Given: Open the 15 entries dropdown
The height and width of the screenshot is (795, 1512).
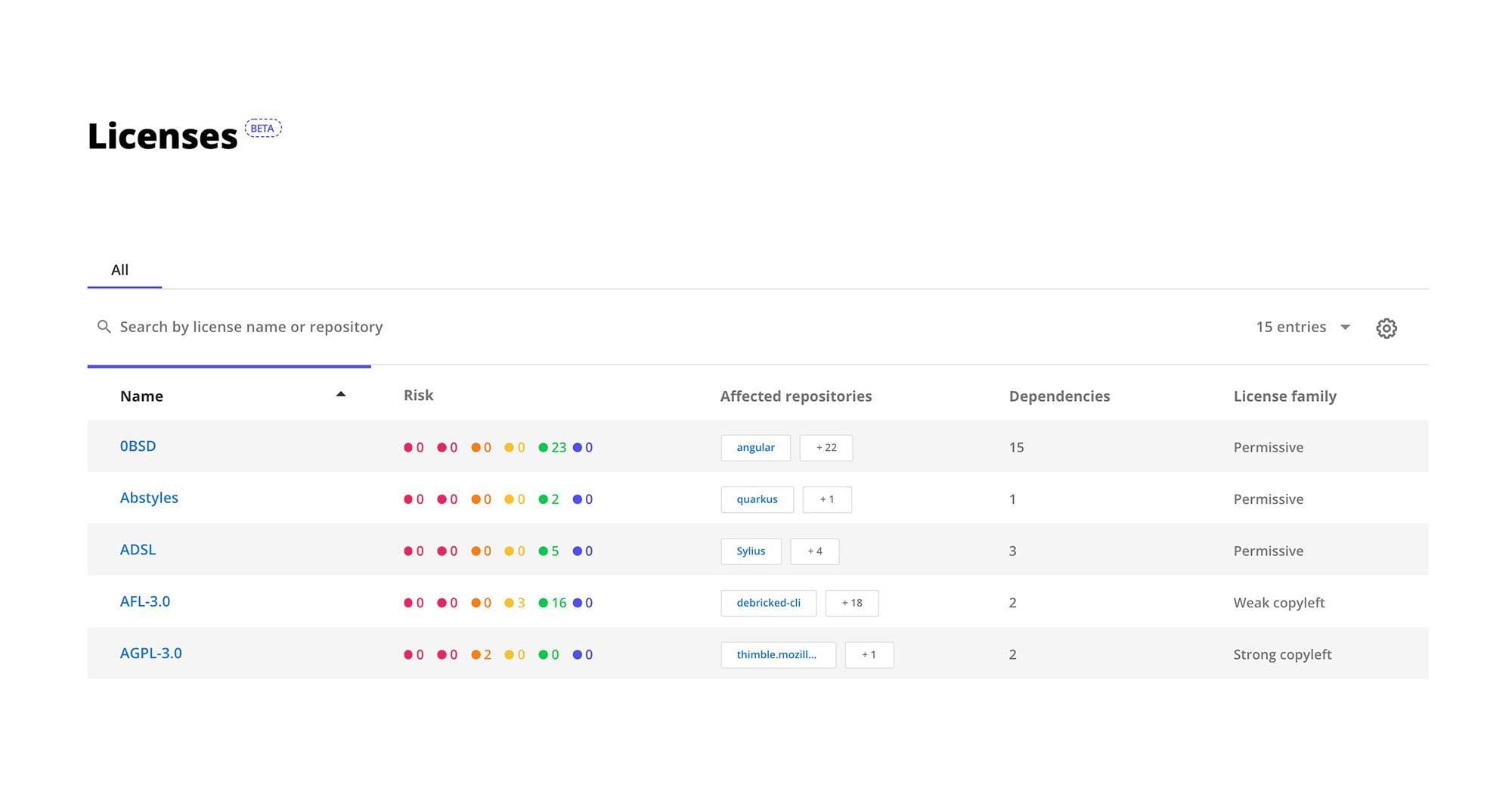Looking at the screenshot, I should coord(1303,327).
